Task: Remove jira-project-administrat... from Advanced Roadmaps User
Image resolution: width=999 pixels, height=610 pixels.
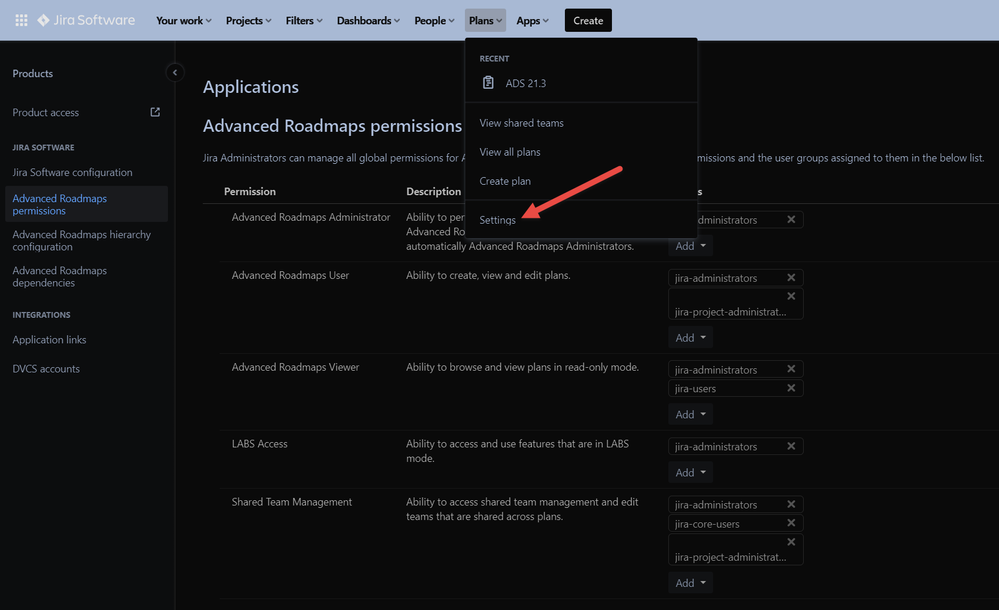Action: (x=791, y=296)
